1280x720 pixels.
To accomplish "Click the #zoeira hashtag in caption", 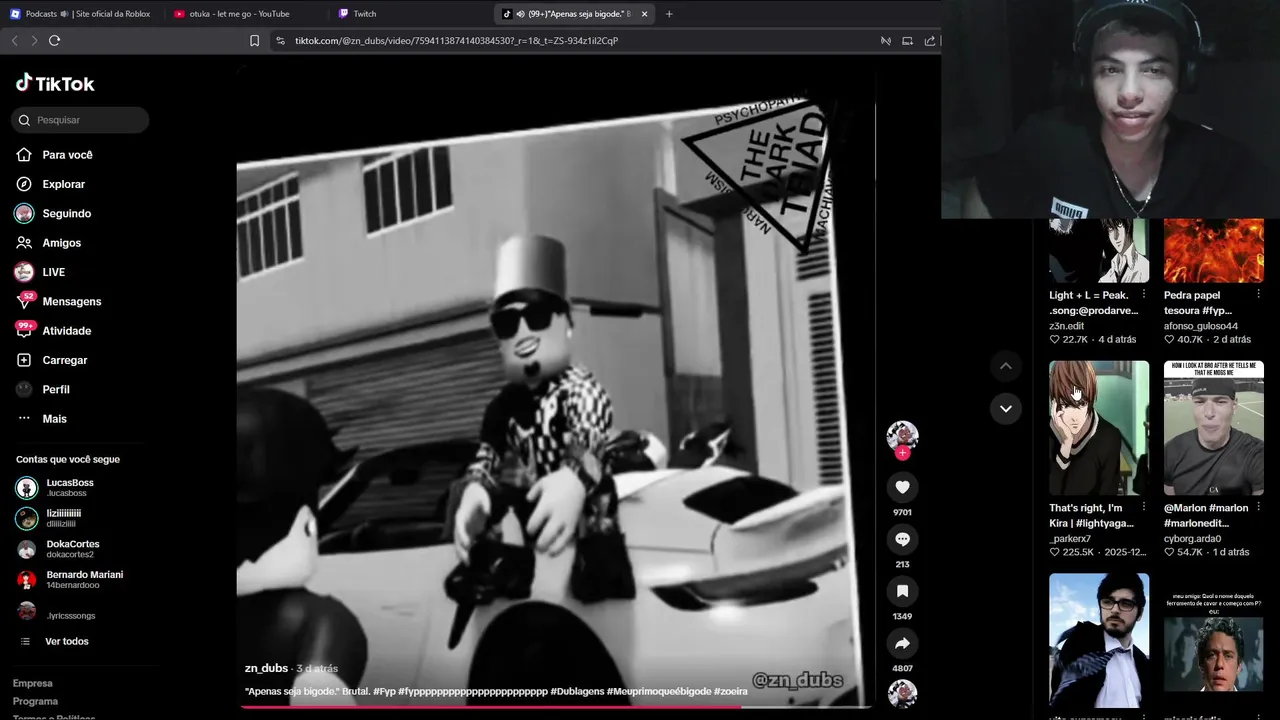I will pyautogui.click(x=731, y=691).
